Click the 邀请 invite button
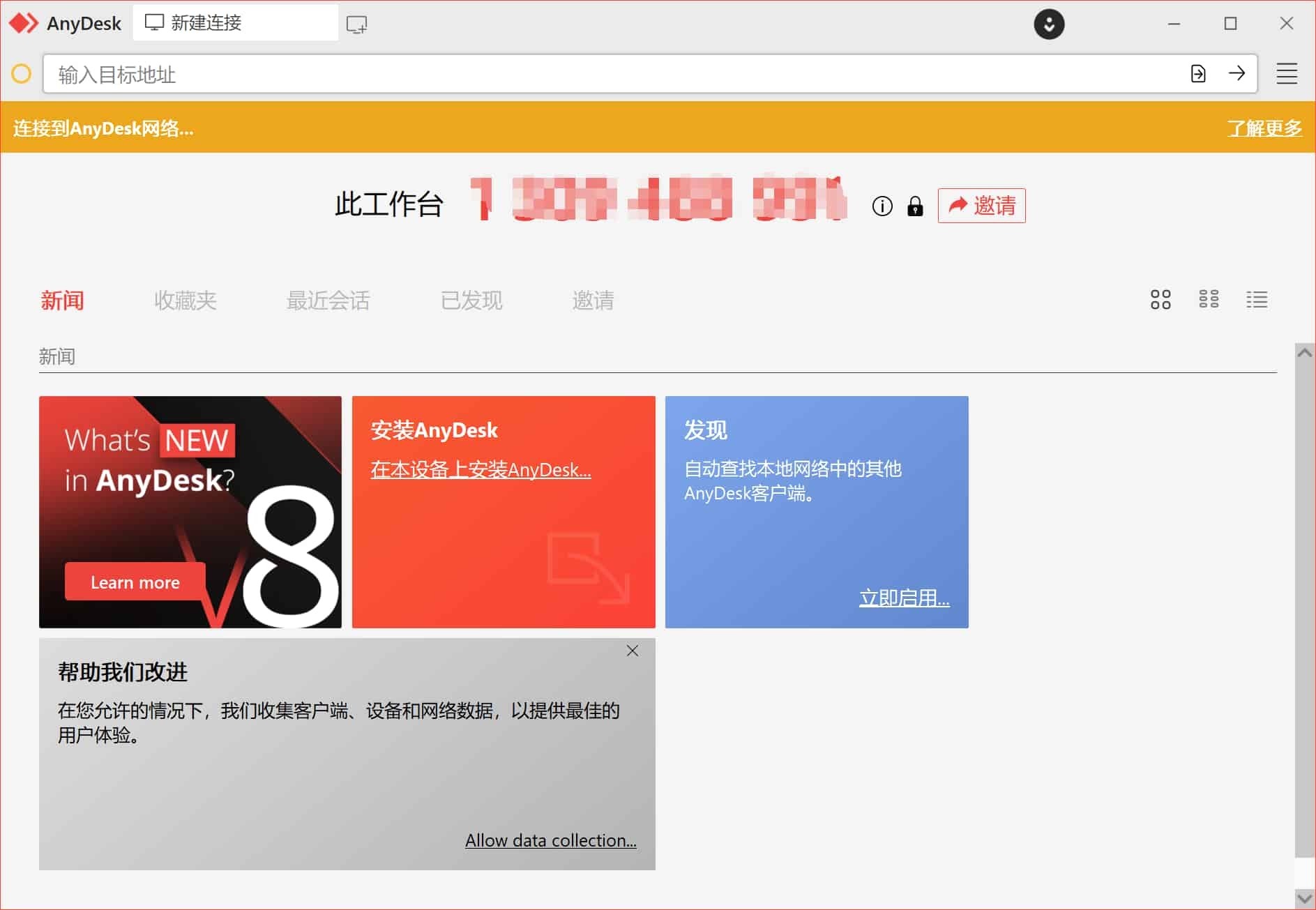 click(x=981, y=206)
